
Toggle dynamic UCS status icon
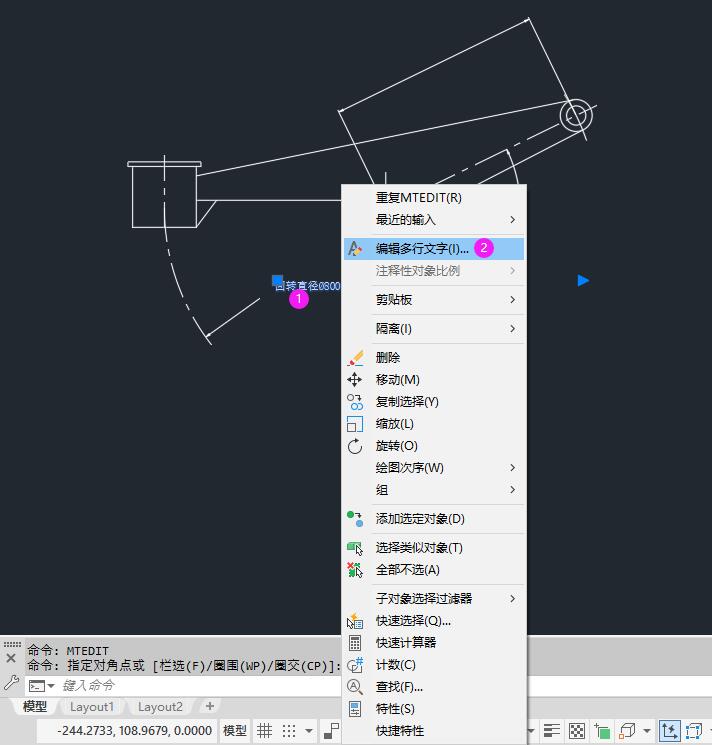coord(669,730)
